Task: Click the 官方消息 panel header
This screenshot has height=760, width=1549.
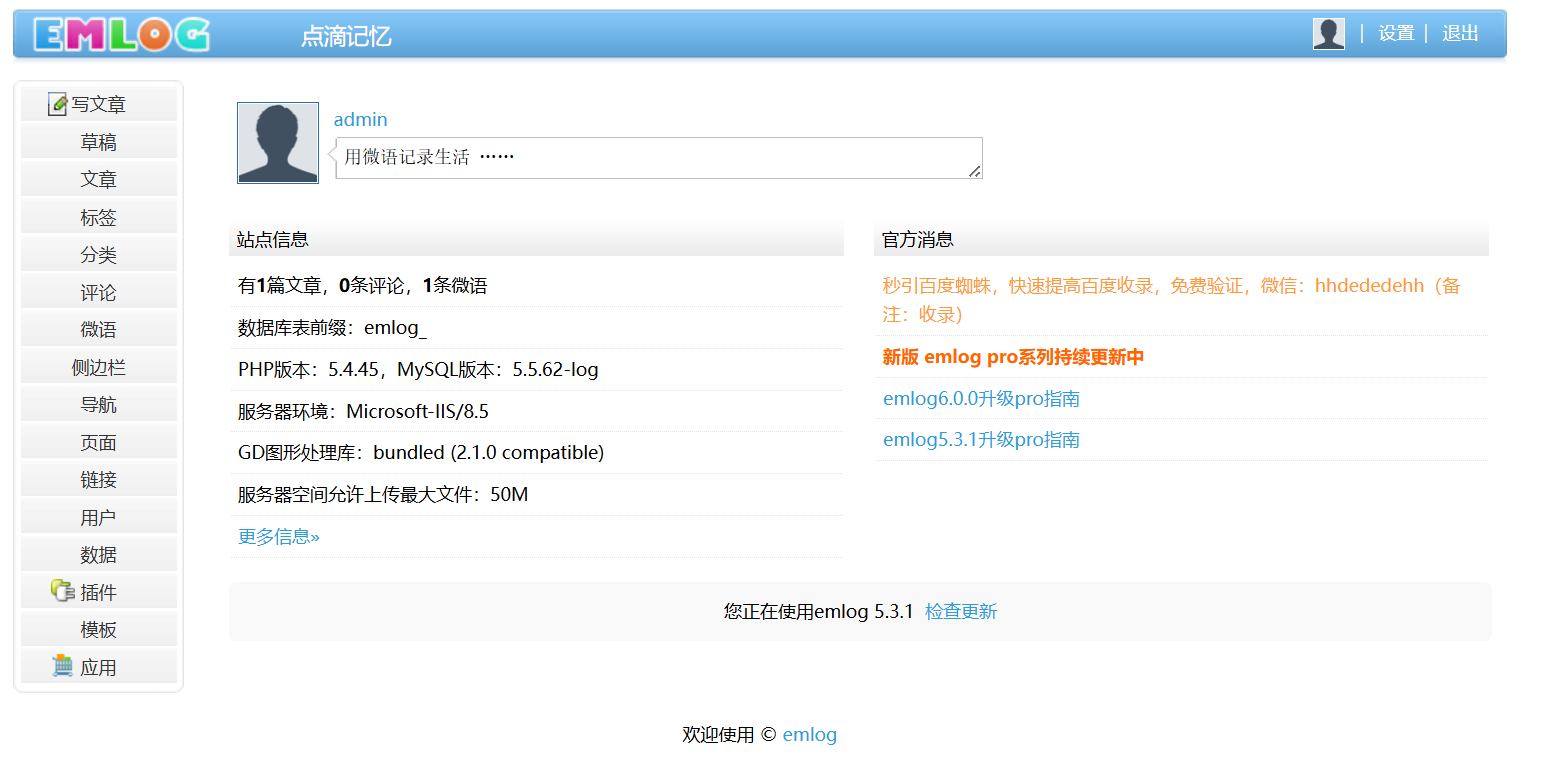Action: 1181,240
